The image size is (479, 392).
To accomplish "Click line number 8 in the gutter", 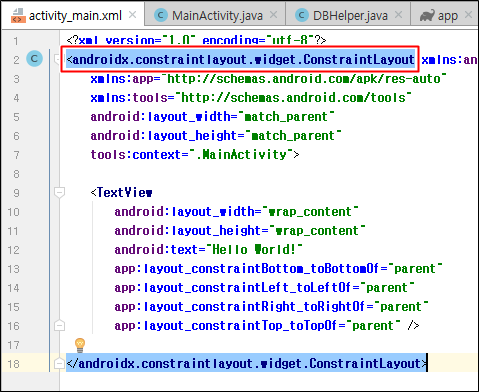I will tap(16, 174).
